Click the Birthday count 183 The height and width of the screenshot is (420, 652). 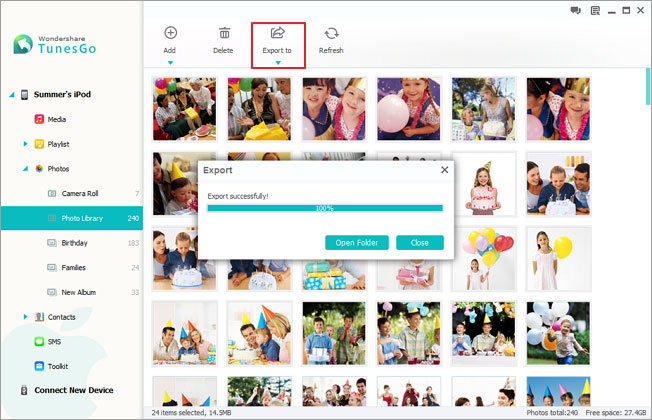tap(133, 243)
